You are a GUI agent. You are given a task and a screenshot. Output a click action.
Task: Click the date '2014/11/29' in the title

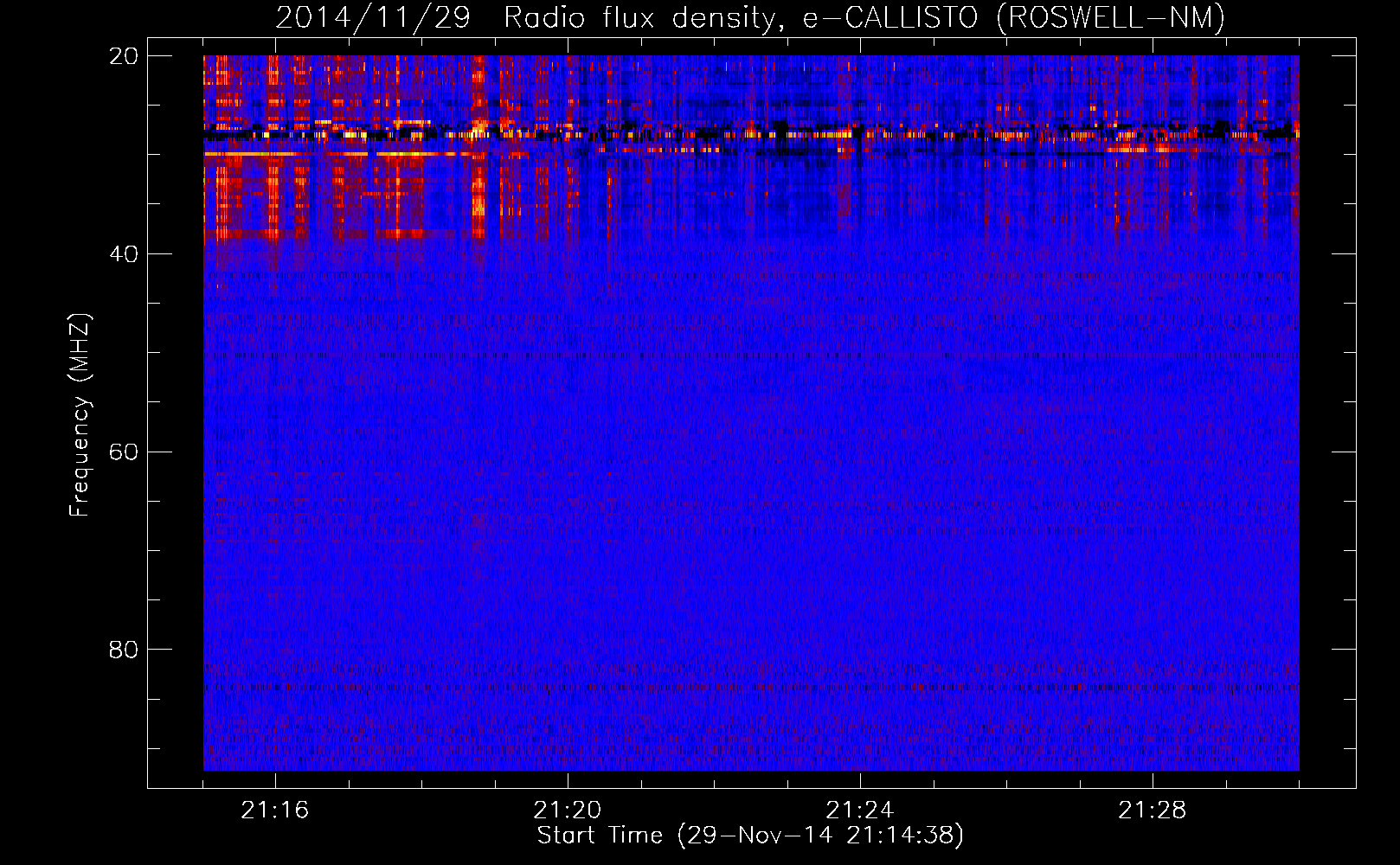(373, 17)
